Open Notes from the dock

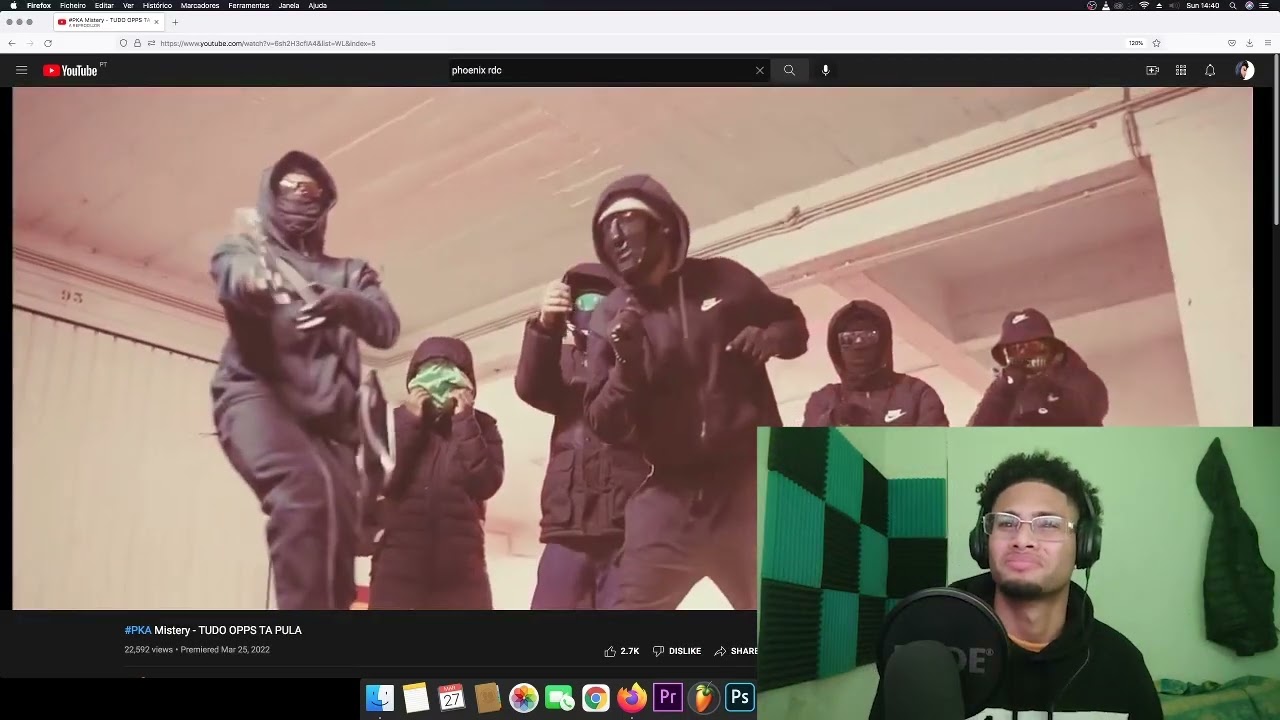(x=416, y=697)
